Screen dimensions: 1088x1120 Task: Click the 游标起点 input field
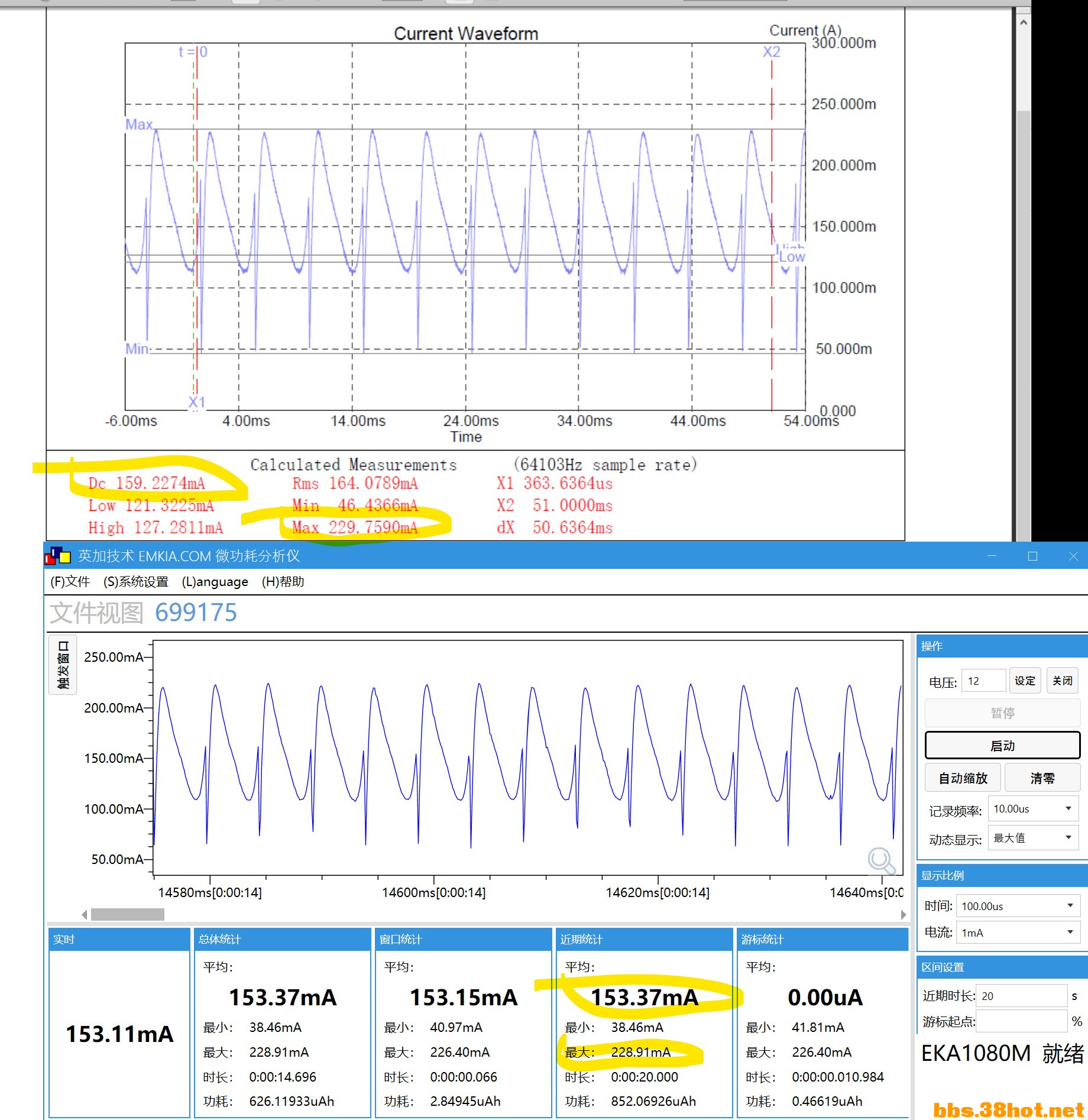point(1021,1021)
